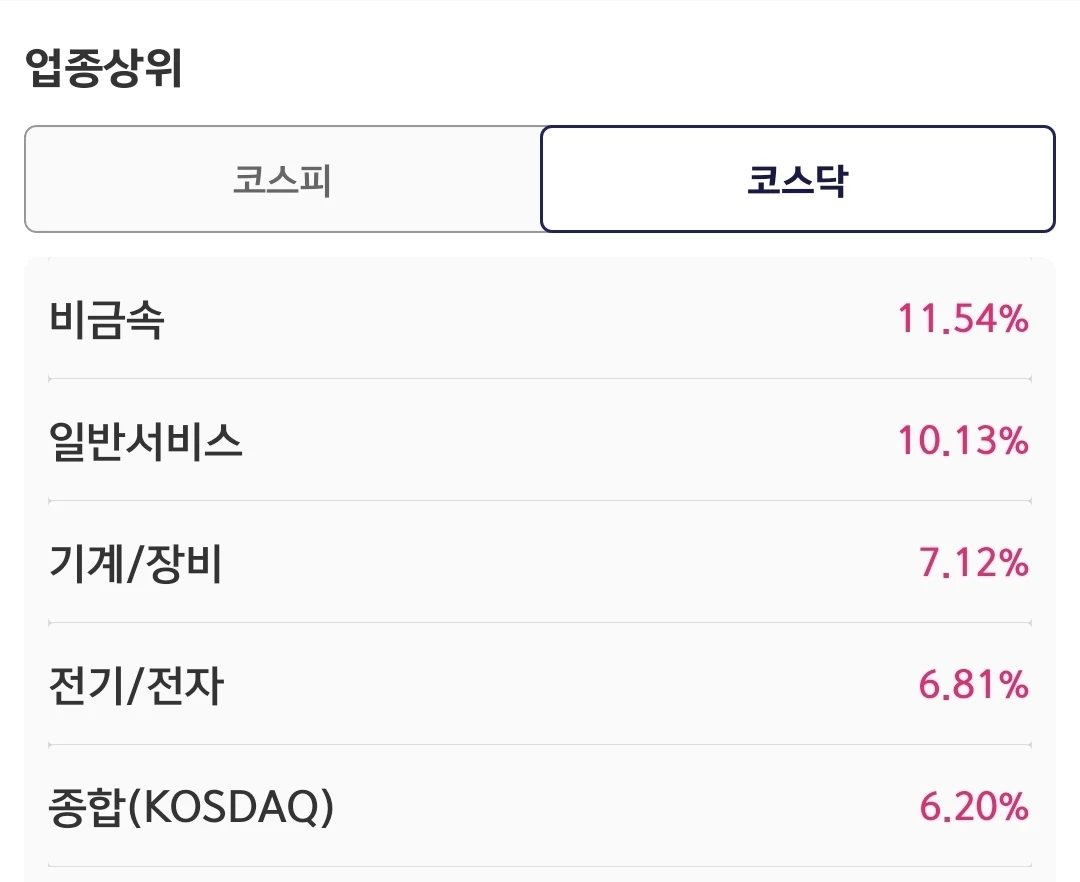The height and width of the screenshot is (882, 1080).
Task: Click divider line between 비금속 and 일반서비스
Action: tap(540, 379)
